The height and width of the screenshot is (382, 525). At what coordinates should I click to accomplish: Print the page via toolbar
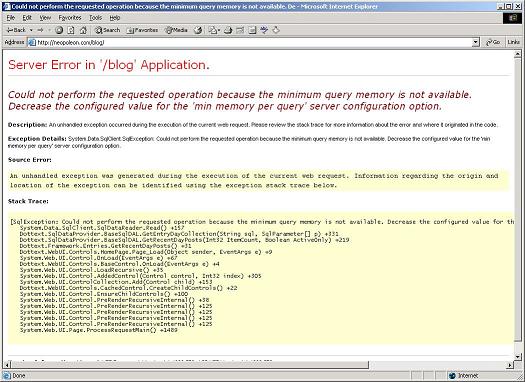pos(228,30)
